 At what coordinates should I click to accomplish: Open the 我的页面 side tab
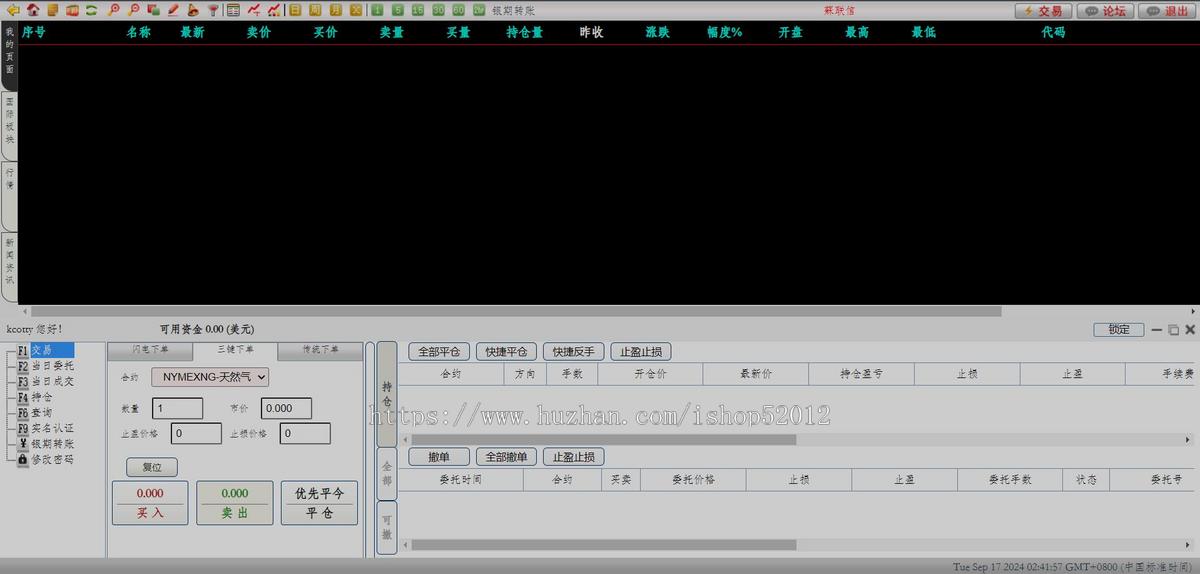point(9,57)
